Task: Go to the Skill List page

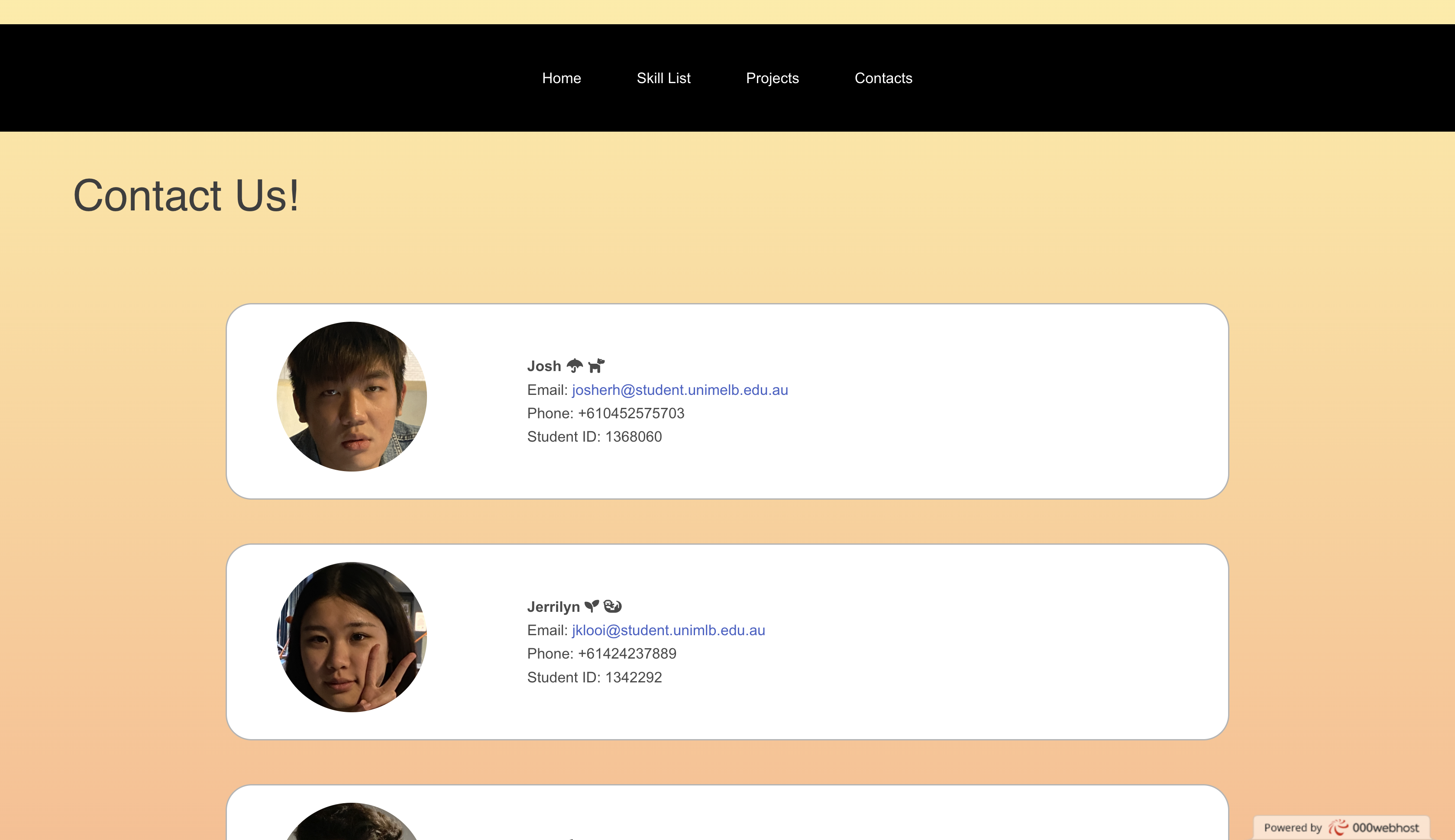Action: click(663, 78)
